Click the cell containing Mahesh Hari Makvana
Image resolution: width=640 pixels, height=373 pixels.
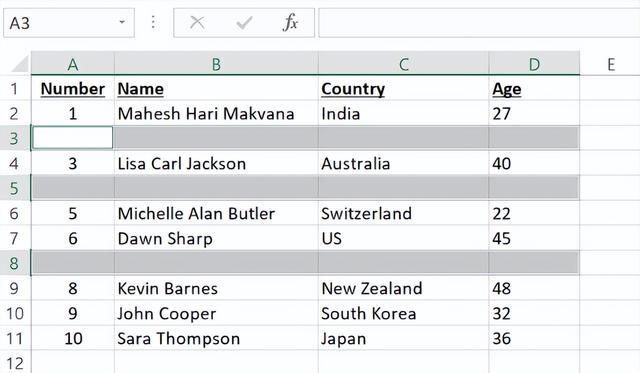216,113
